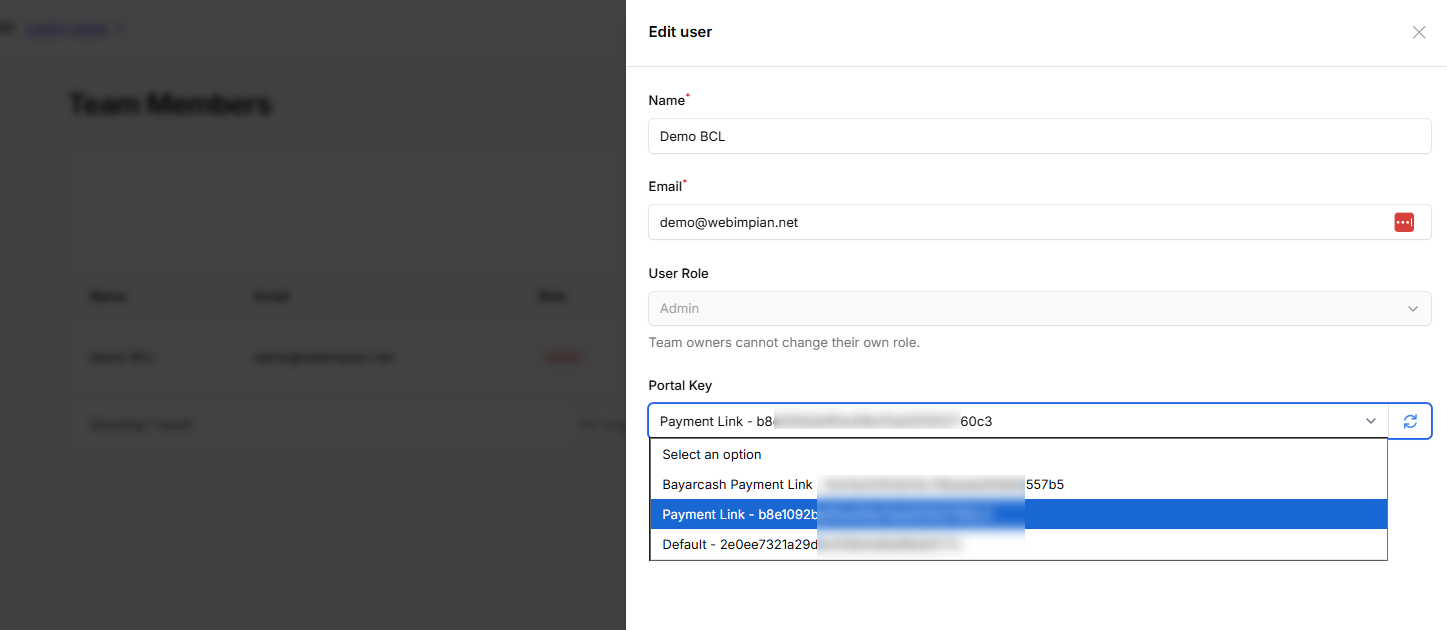The image size is (1447, 630).
Task: Click the red password manager icon in Email
Action: coord(1404,222)
